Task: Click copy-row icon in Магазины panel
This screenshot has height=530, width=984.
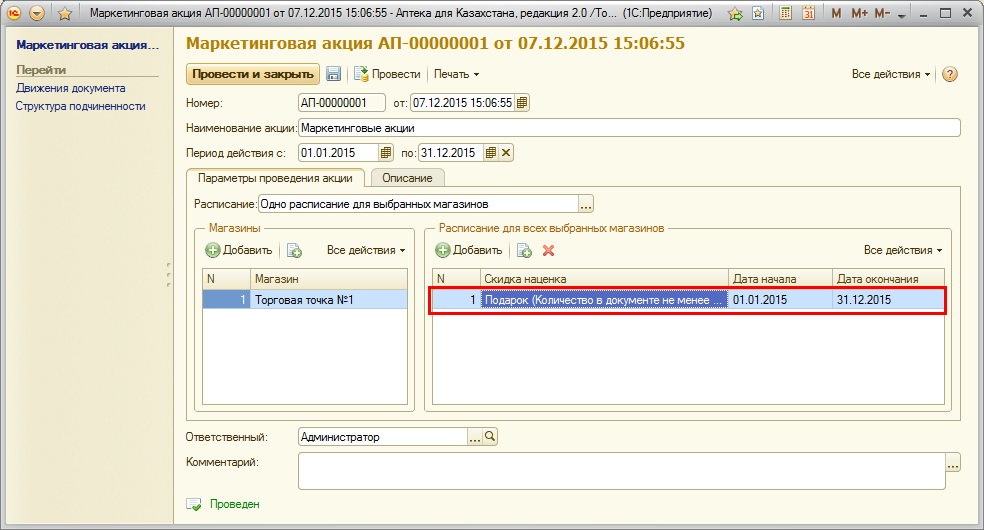Action: tap(294, 250)
